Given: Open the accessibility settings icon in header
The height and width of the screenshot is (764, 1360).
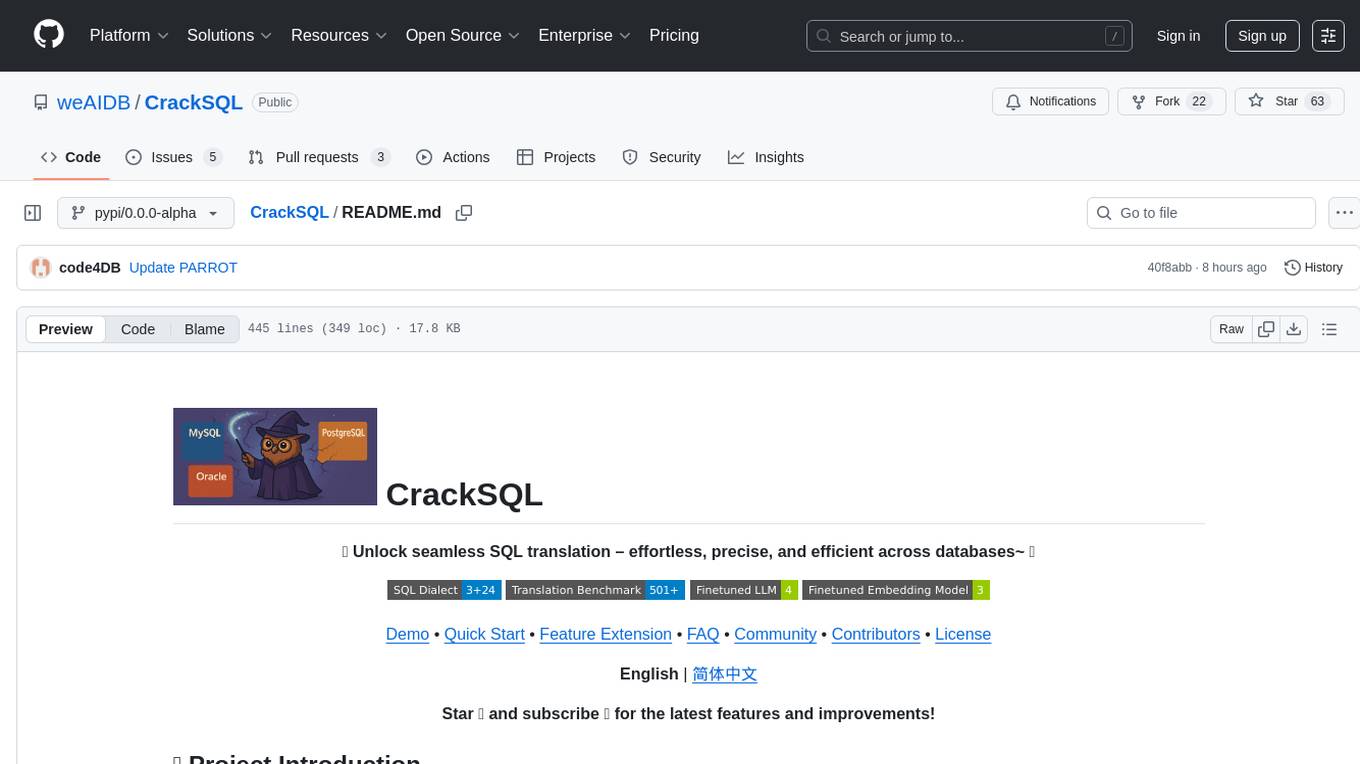Looking at the screenshot, I should coord(1328,36).
